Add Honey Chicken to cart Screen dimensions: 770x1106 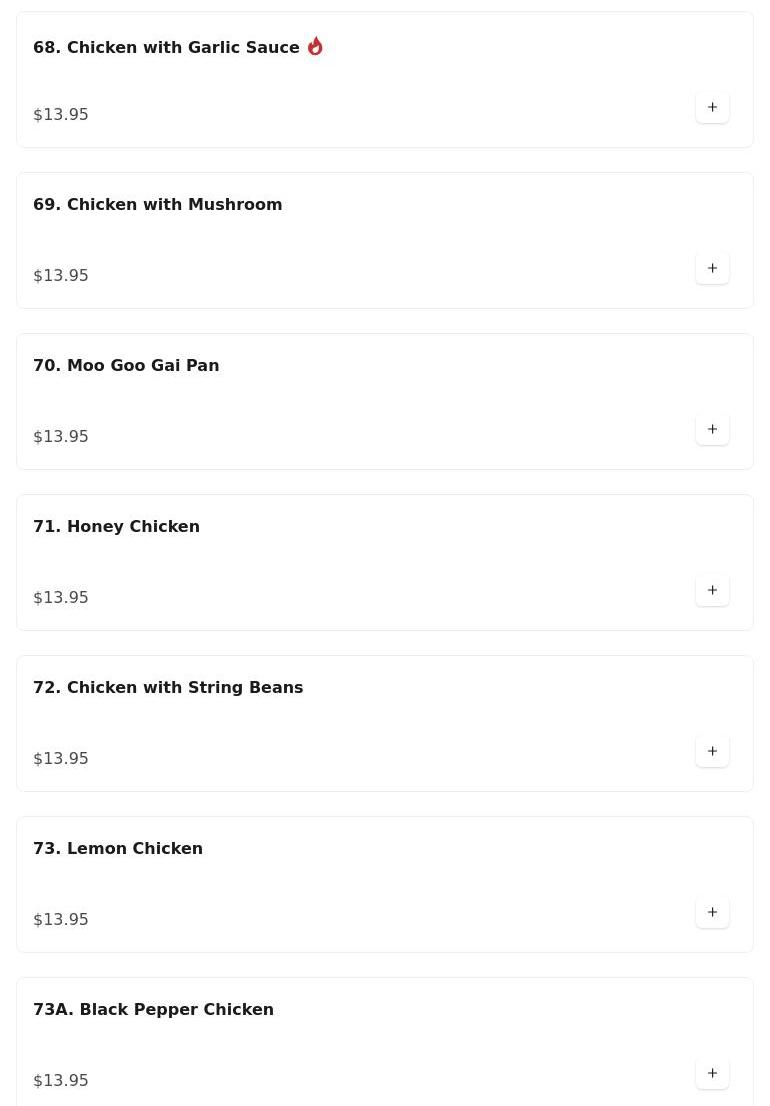712,590
